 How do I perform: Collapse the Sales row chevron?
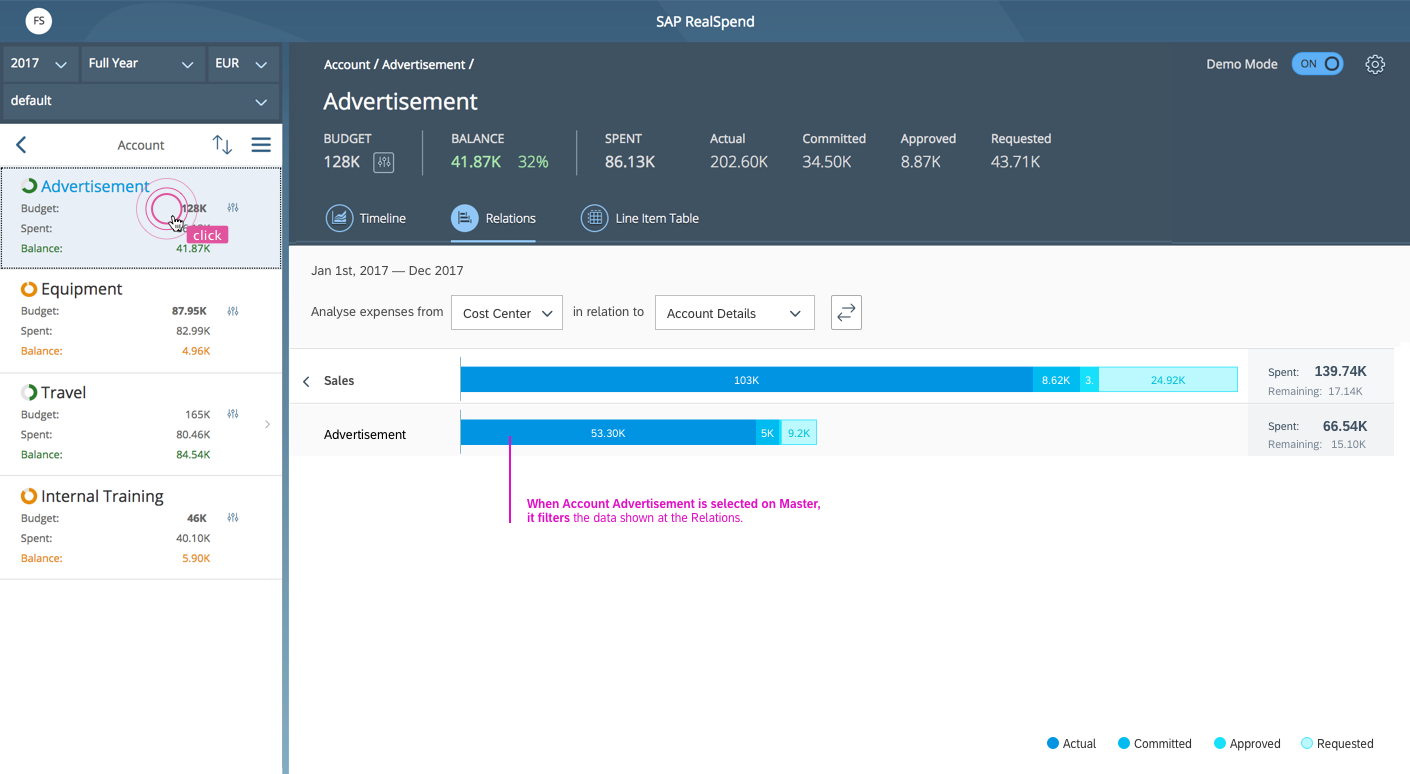(x=306, y=381)
